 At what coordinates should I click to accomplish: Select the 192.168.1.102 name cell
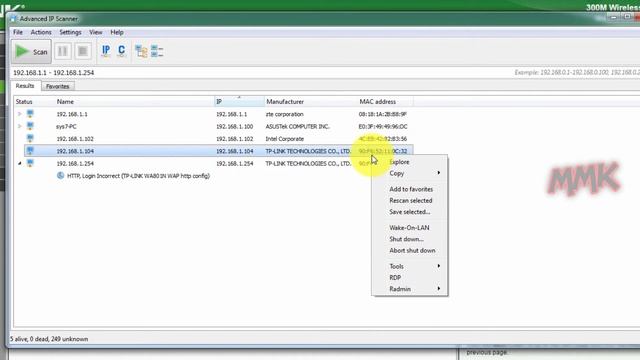tap(75, 139)
